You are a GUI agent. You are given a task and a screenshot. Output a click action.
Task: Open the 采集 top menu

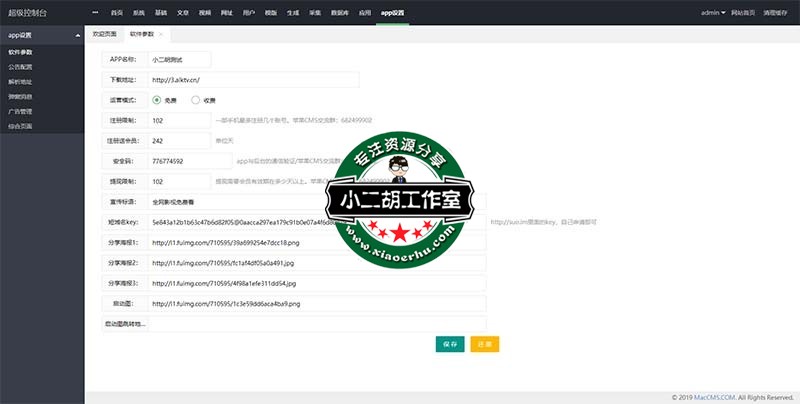[315, 13]
